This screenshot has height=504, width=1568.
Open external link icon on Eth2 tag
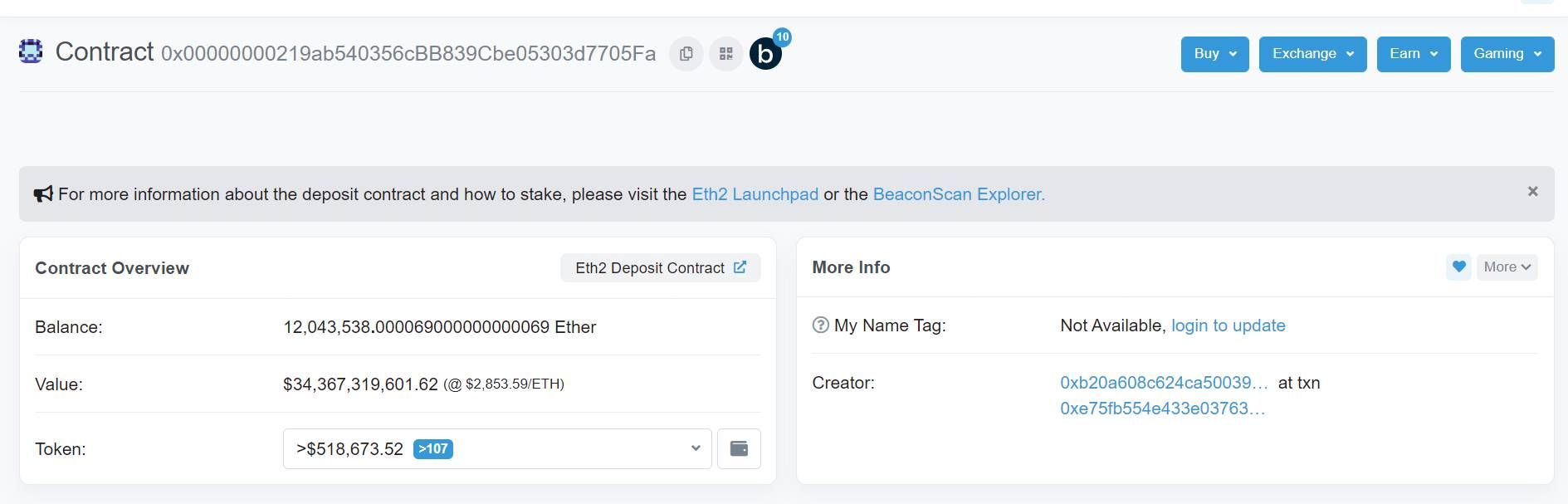pos(740,267)
